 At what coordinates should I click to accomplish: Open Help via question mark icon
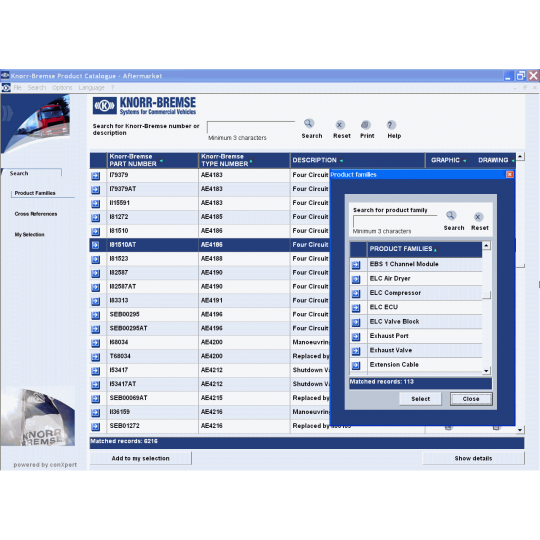(391, 125)
